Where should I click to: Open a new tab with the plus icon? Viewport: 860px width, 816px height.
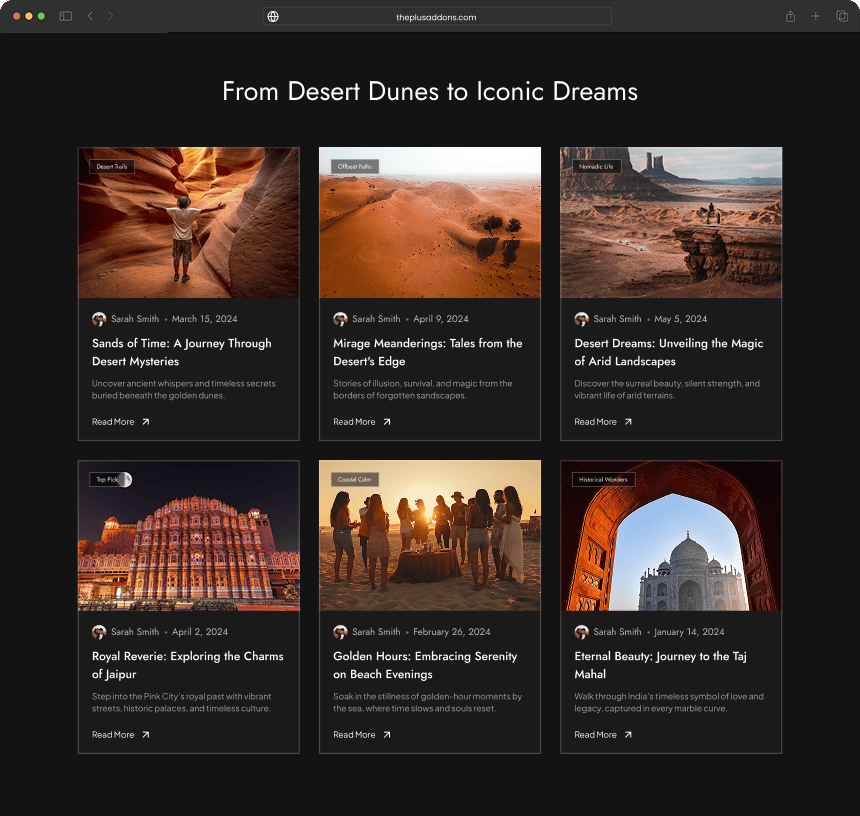coord(815,16)
